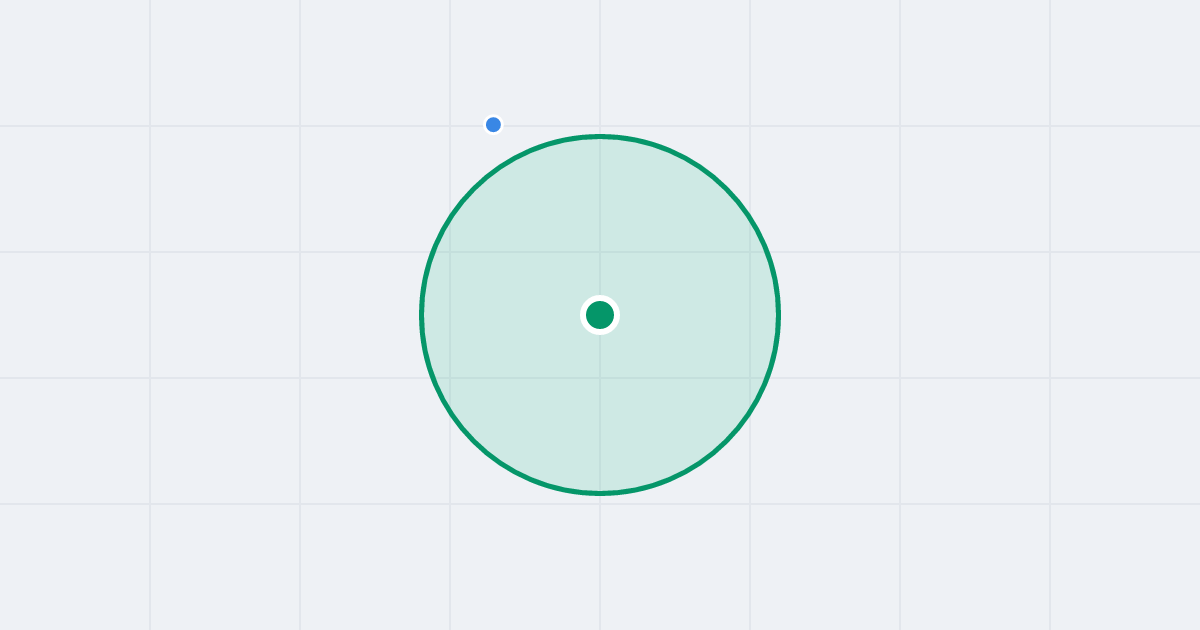Click the light green fill inside the circle below the center dot
This screenshot has width=1200, height=630.
point(600,410)
